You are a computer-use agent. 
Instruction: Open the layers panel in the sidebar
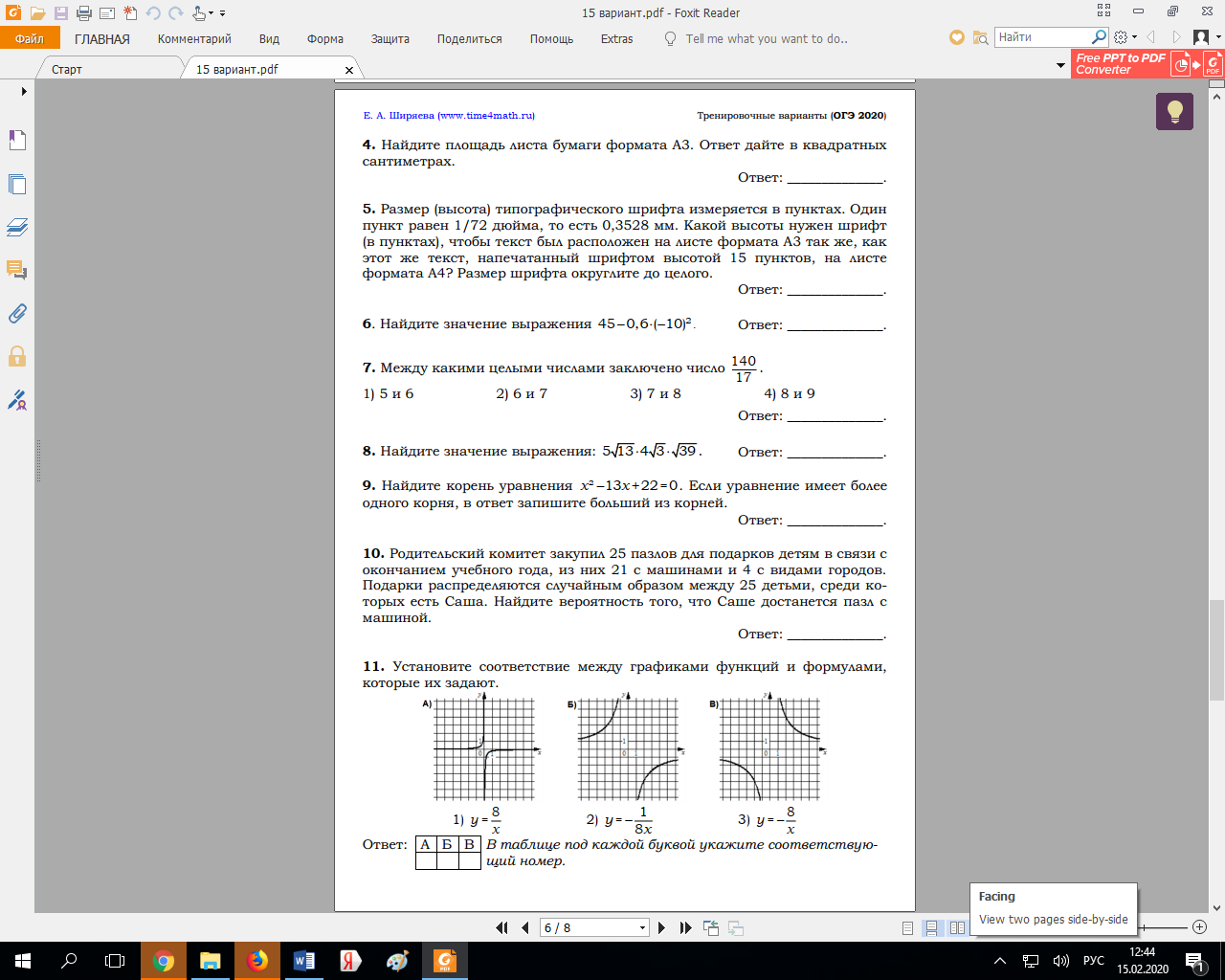(x=17, y=227)
